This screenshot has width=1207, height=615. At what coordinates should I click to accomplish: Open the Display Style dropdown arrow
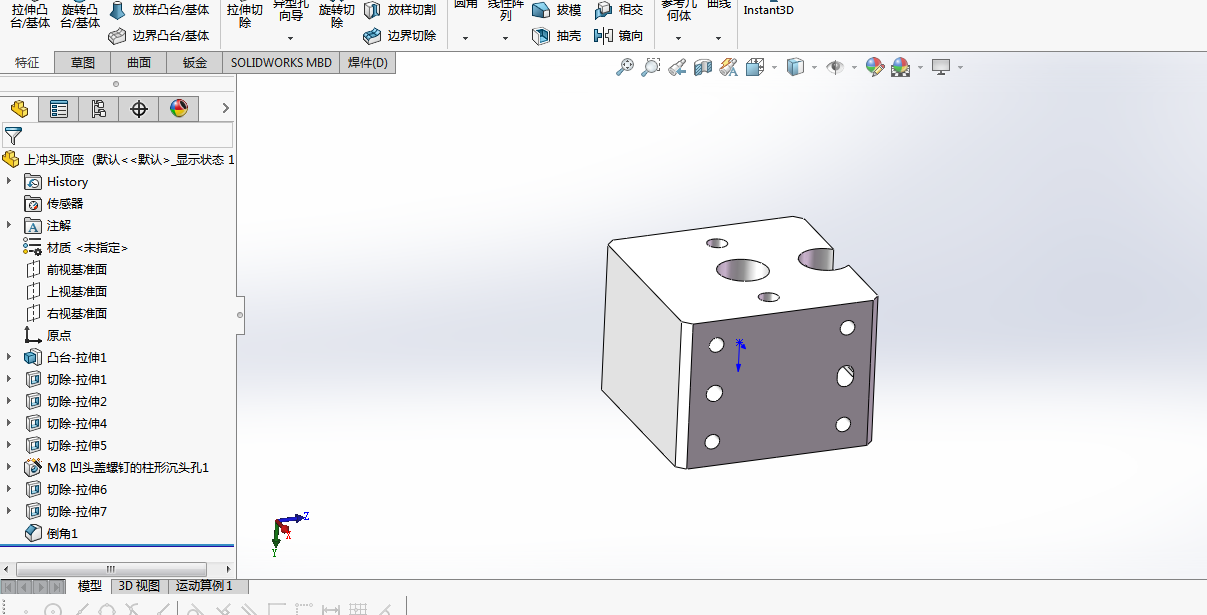(815, 68)
